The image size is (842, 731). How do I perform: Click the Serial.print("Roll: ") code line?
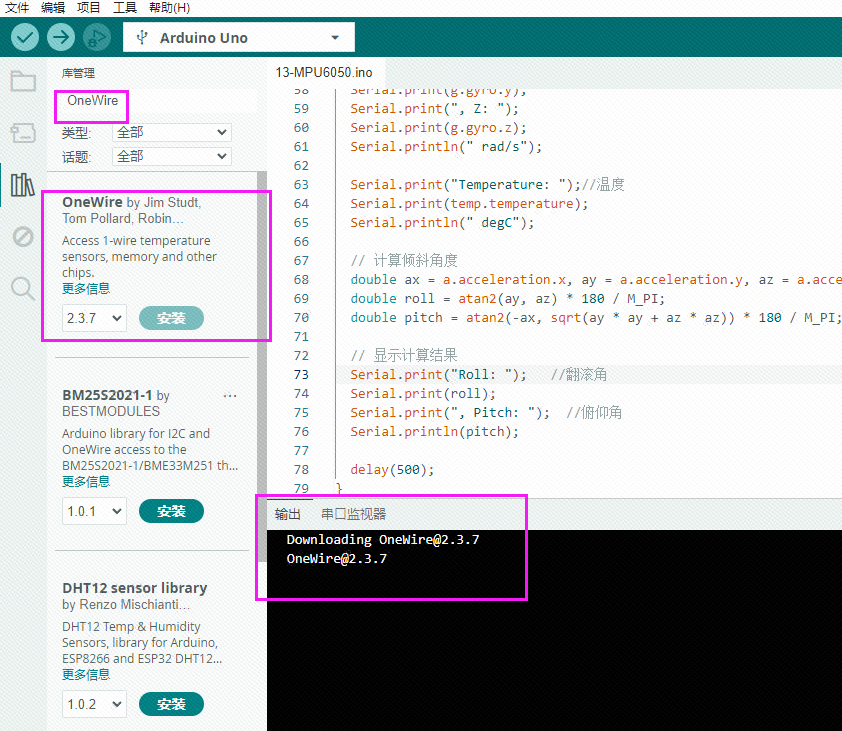pos(438,374)
